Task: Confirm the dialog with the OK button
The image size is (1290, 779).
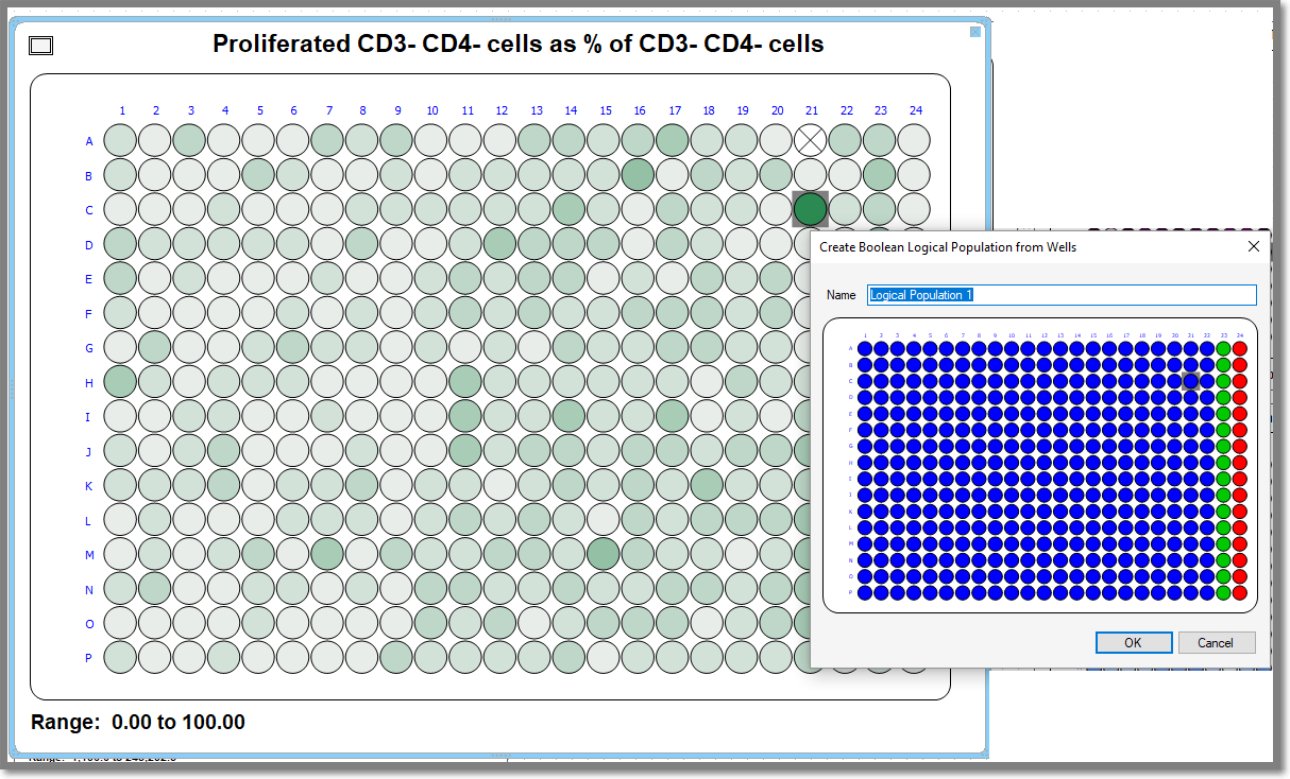Action: point(1133,643)
